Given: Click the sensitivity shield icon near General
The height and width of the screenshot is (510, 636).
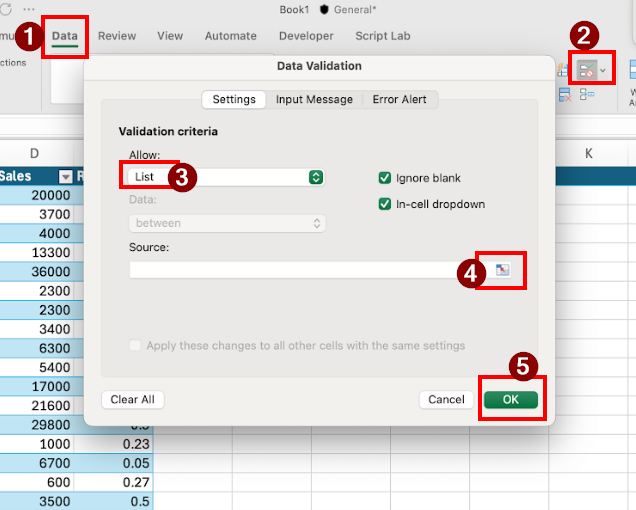Looking at the screenshot, I should point(324,9).
